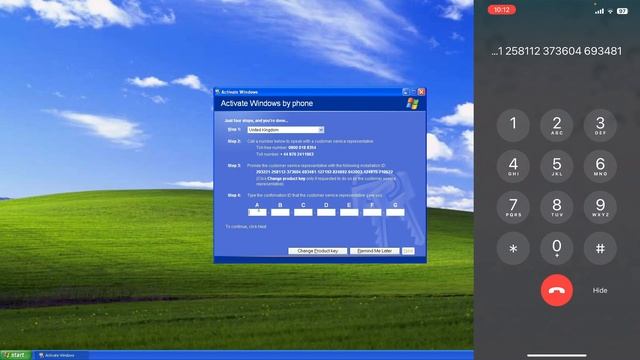Click the toll number in Step 2
This screenshot has height=360, width=640.
297,154
